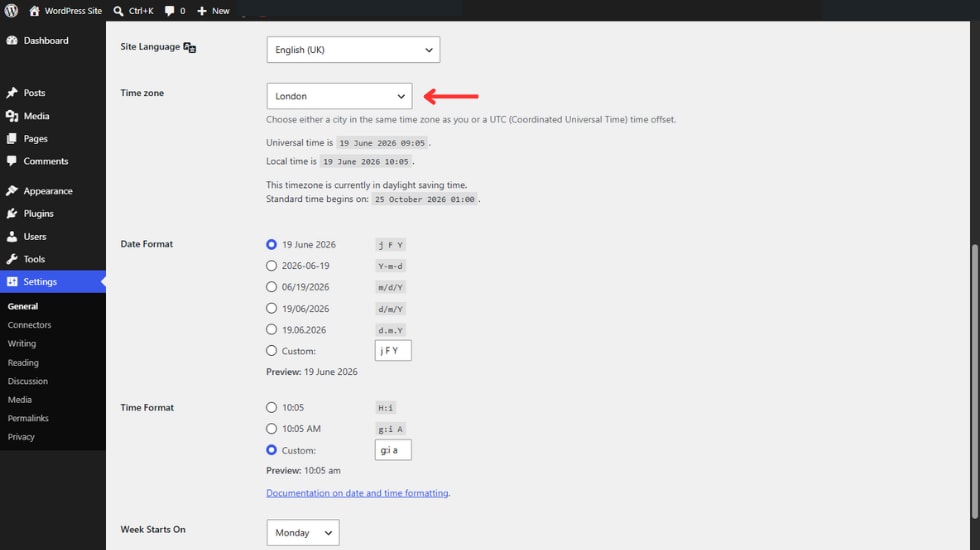The width and height of the screenshot is (980, 550).
Task: Click the Media icon in the sidebar
Action: click(x=12, y=116)
